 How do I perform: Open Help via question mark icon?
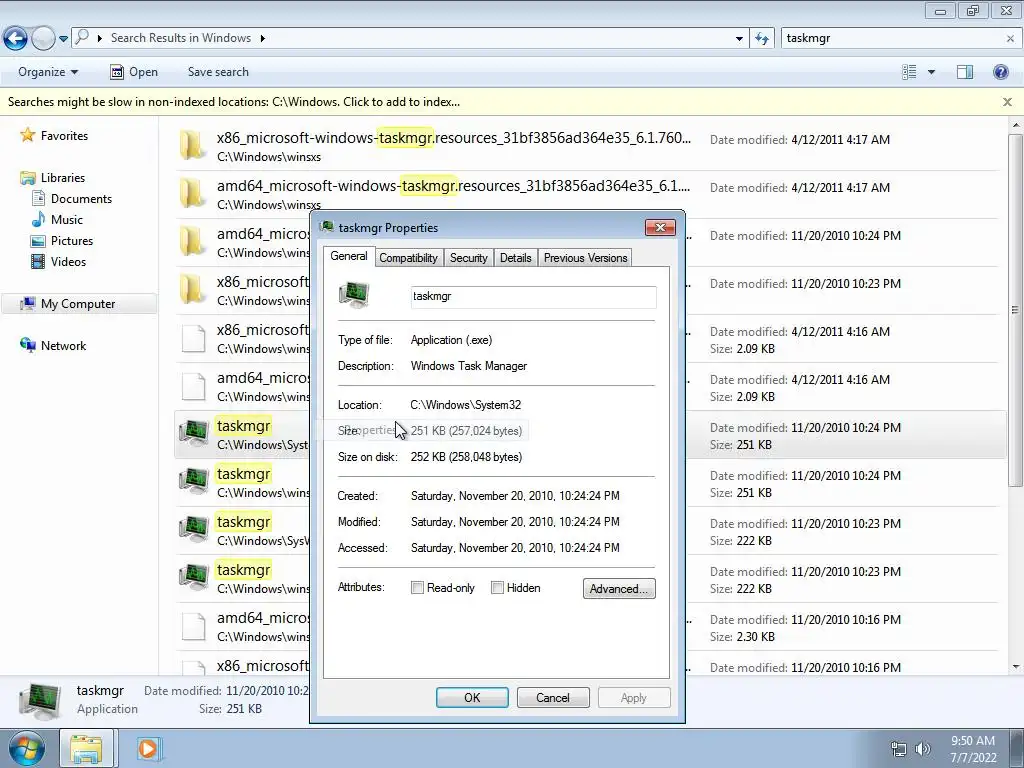[1000, 72]
